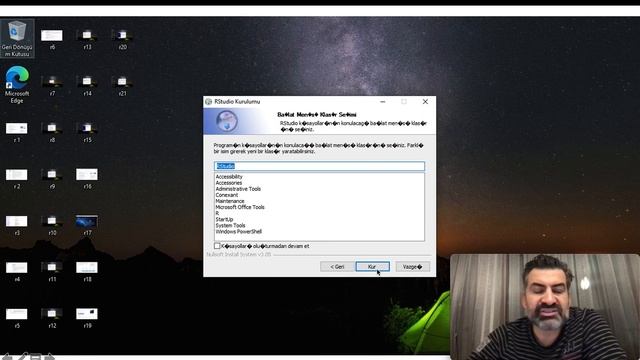Select the r8 desktop file
This screenshot has height=360, width=640.
coord(52,132)
